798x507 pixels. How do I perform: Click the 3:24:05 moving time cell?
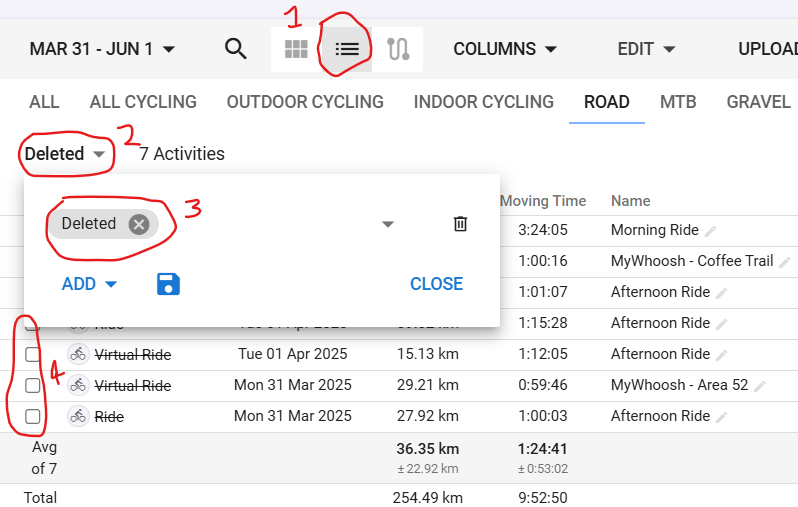[543, 230]
